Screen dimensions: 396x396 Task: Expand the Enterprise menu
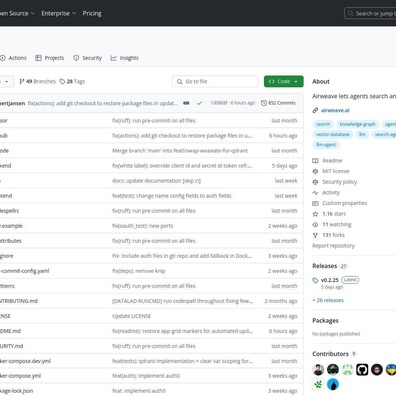pyautogui.click(x=59, y=13)
